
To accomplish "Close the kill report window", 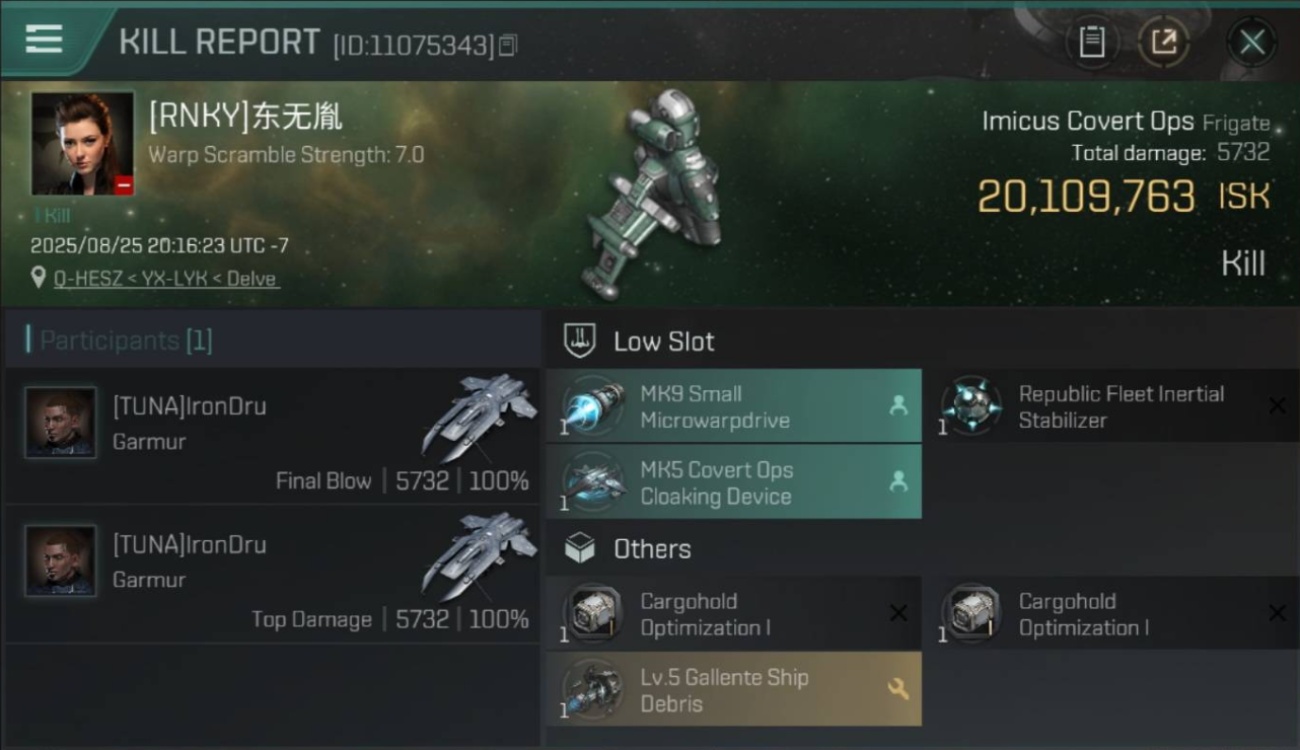I will pyautogui.click(x=1252, y=42).
